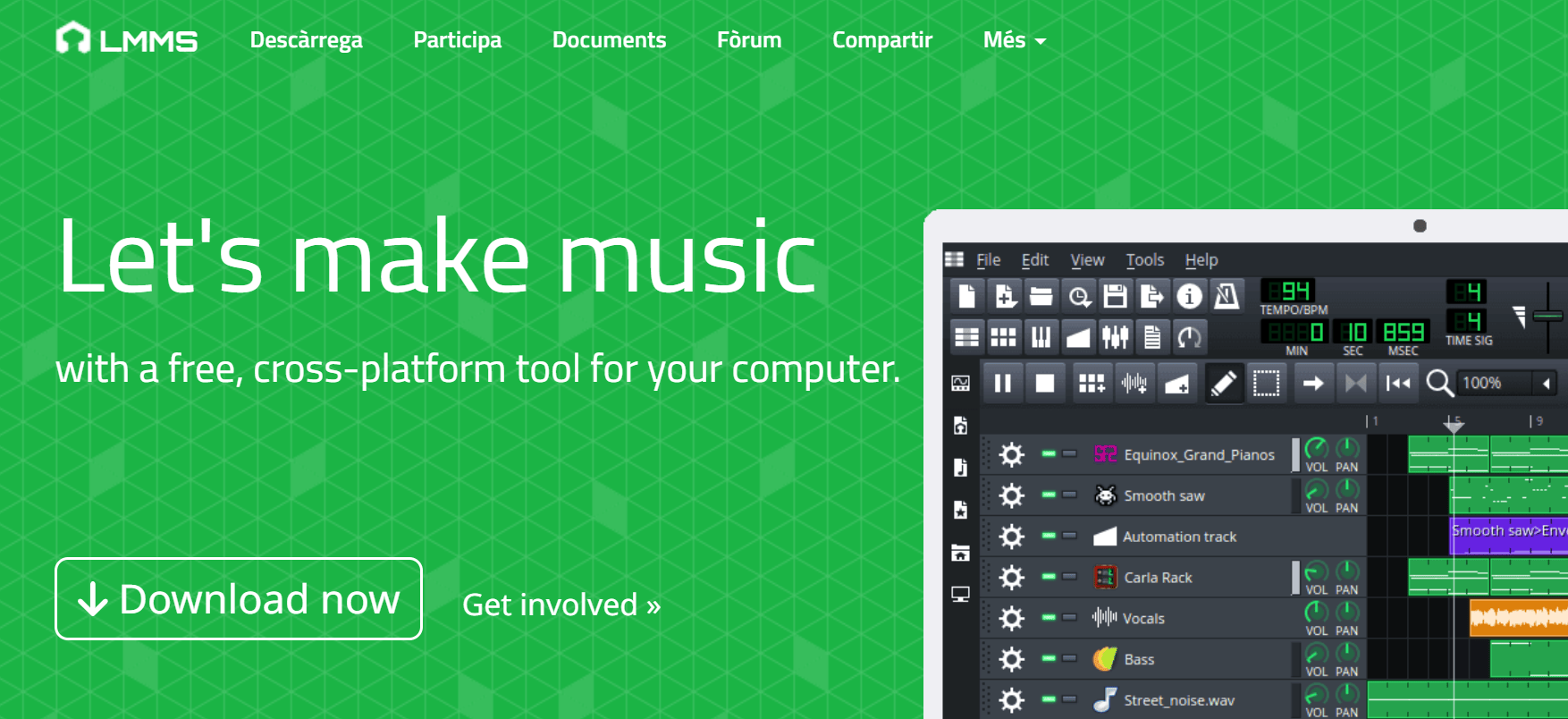Screen dimensions: 1568x719
Task: Open the project notes page icon
Action: [1152, 337]
